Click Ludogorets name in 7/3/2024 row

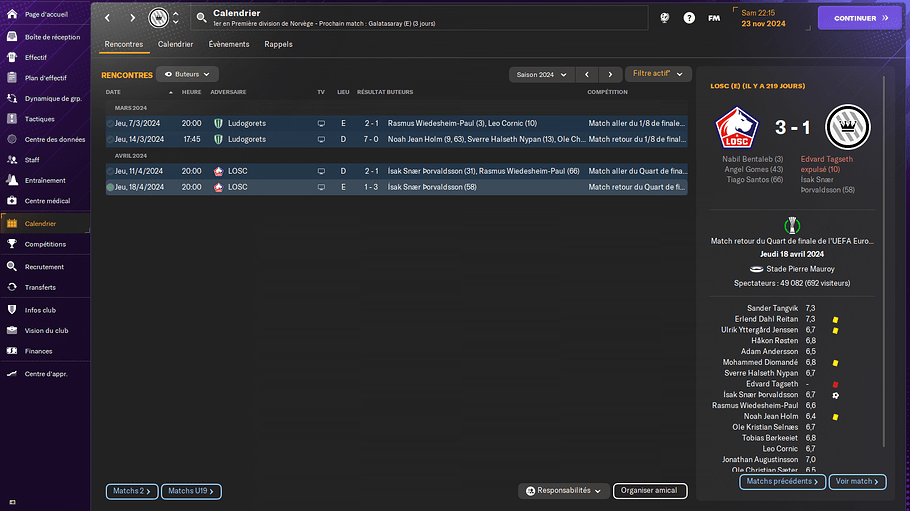tap(247, 123)
